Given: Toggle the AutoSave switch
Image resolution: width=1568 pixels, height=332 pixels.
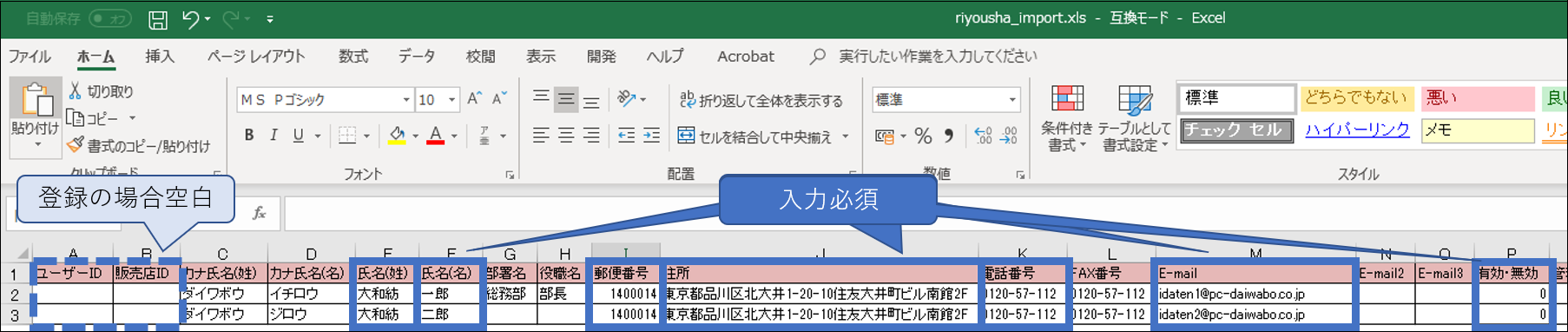Looking at the screenshot, I should coord(110,18).
